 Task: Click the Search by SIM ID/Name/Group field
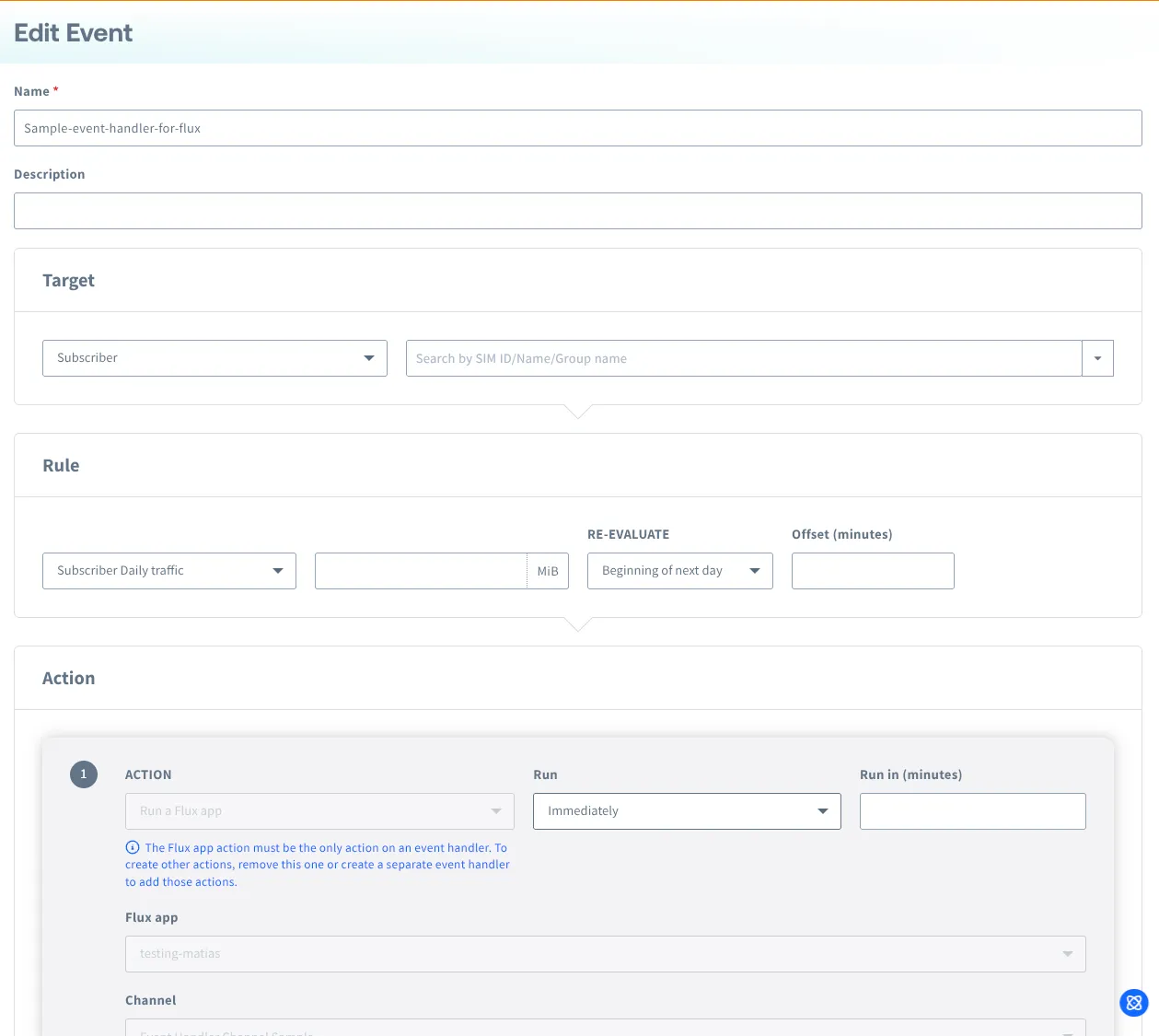point(744,358)
